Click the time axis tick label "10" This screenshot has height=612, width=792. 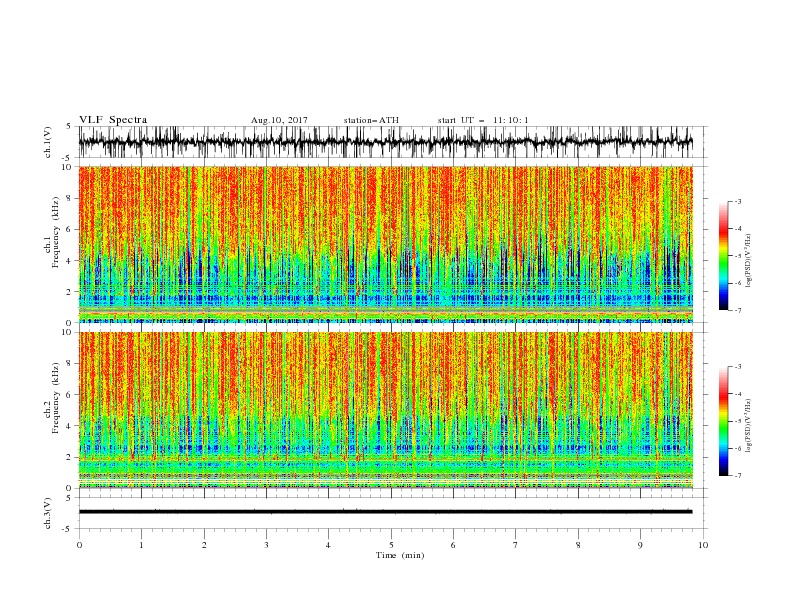click(x=703, y=545)
